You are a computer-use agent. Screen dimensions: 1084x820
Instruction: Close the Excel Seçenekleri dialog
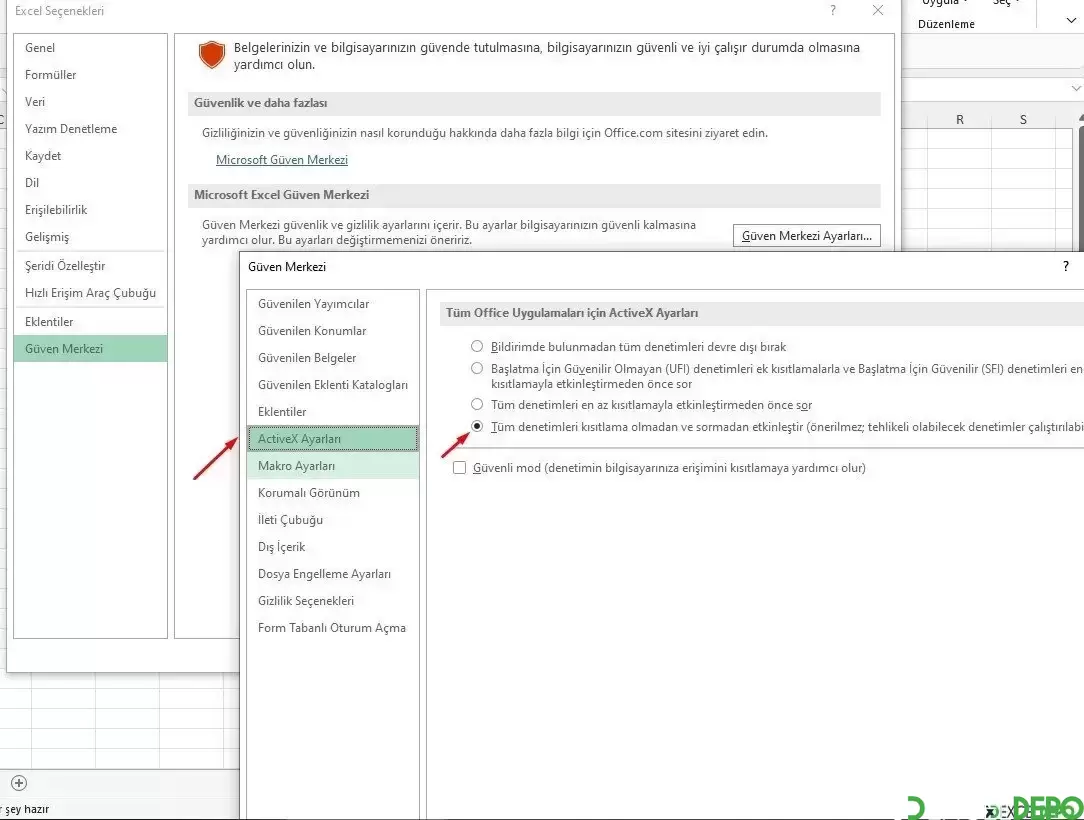(x=877, y=10)
